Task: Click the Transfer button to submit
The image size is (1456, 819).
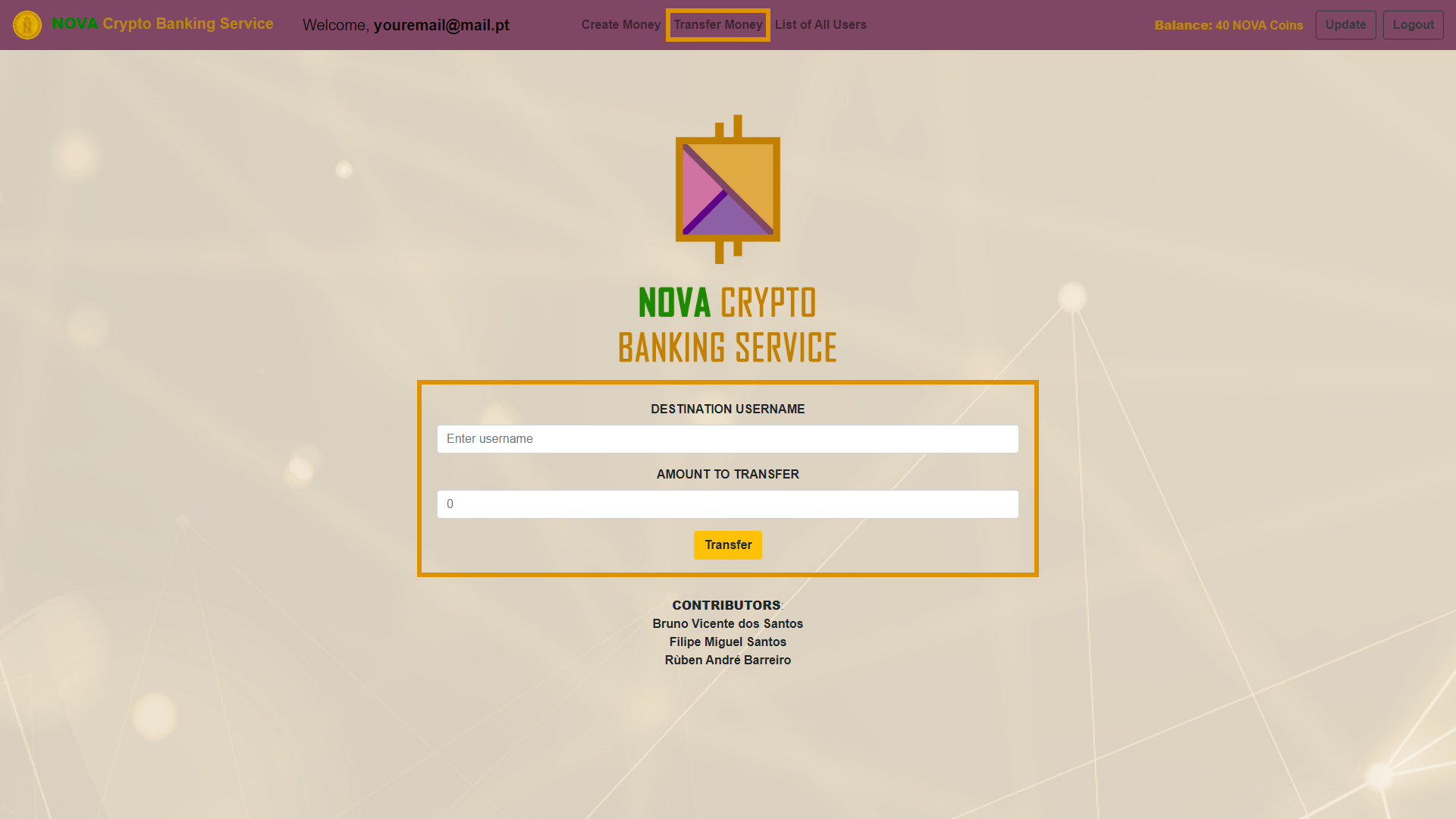Action: coord(728,545)
